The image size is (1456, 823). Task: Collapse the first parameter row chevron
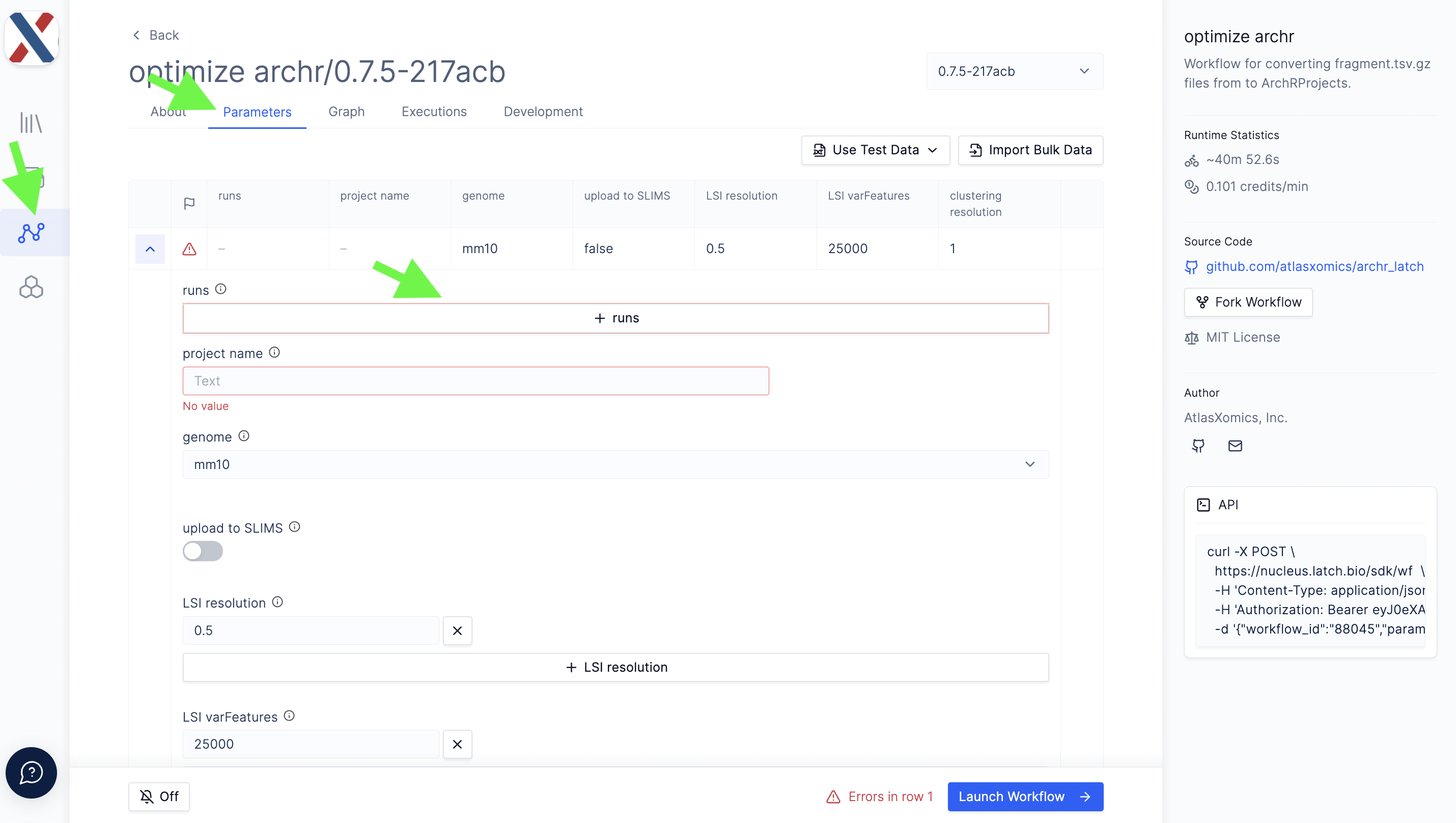[x=150, y=249]
